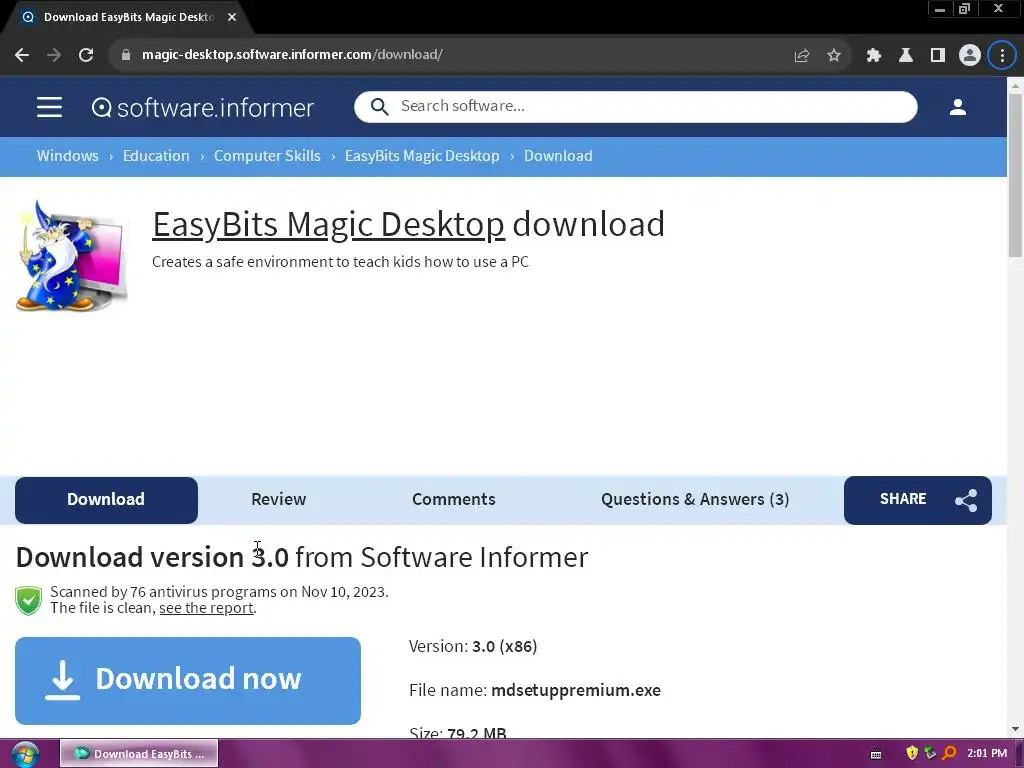Viewport: 1024px width, 768px height.
Task: Open the user account icon in header
Action: (957, 107)
